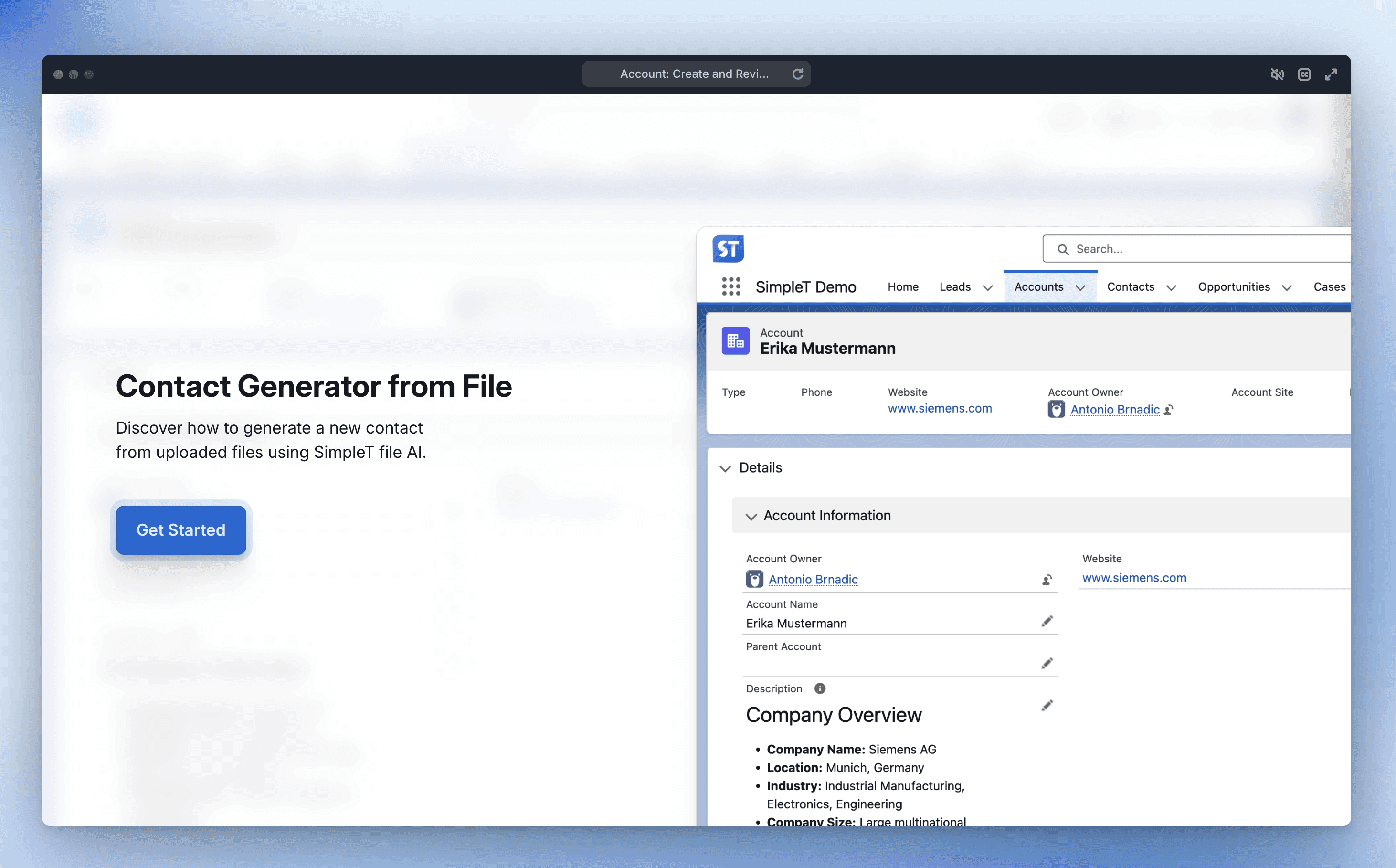Edit Description with pencil icon

1047,706
